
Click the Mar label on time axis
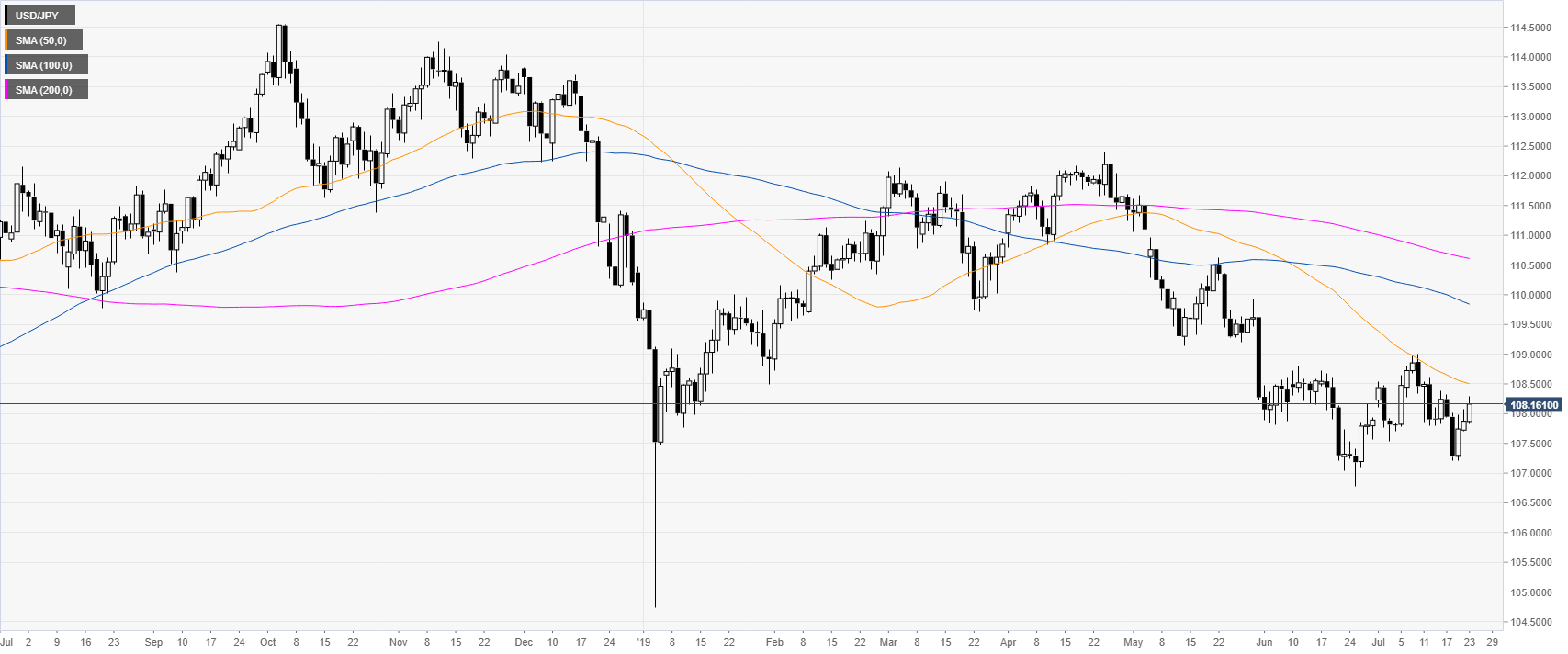click(888, 642)
